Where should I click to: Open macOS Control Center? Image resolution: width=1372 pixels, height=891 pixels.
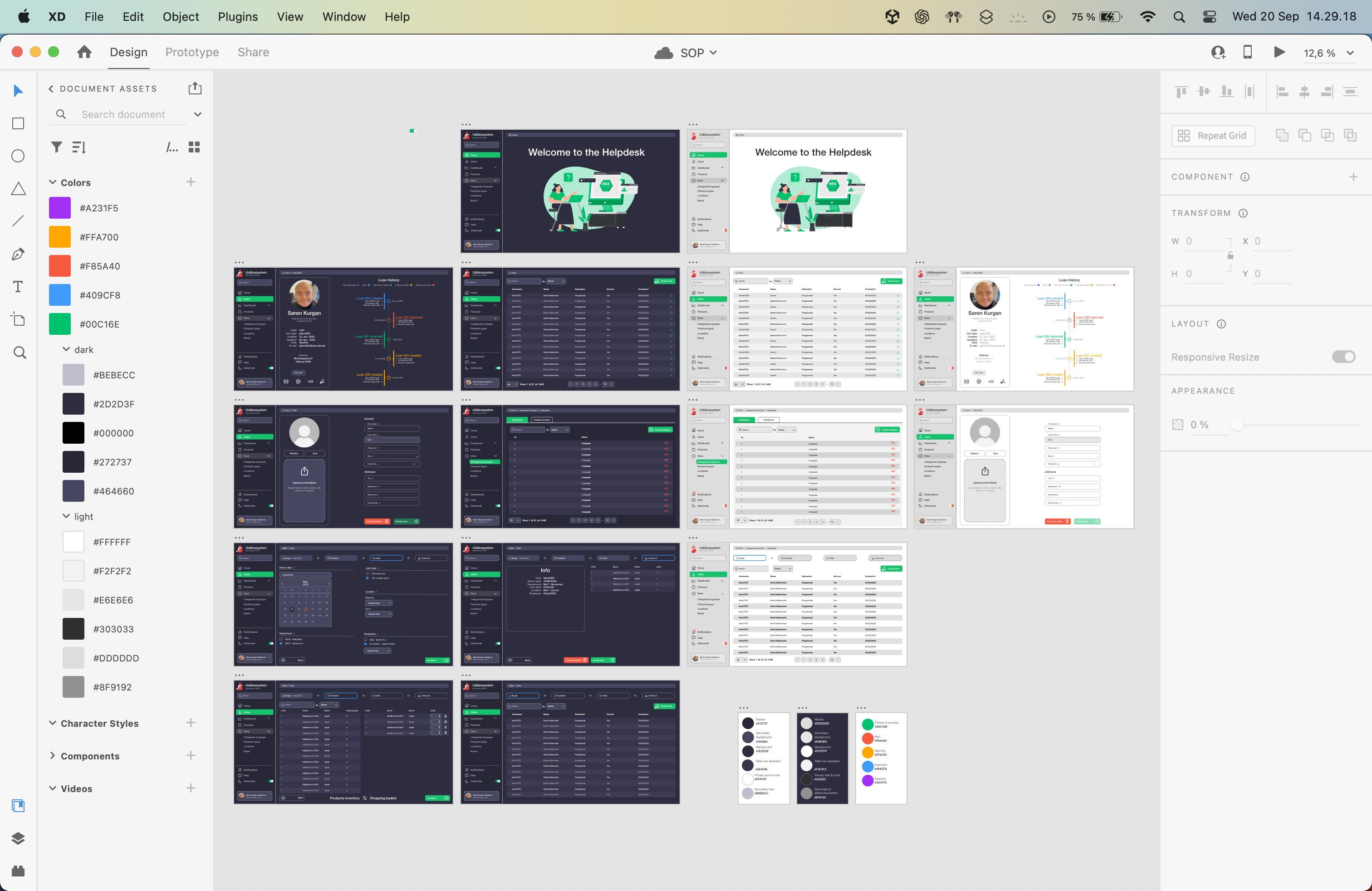(1210, 17)
